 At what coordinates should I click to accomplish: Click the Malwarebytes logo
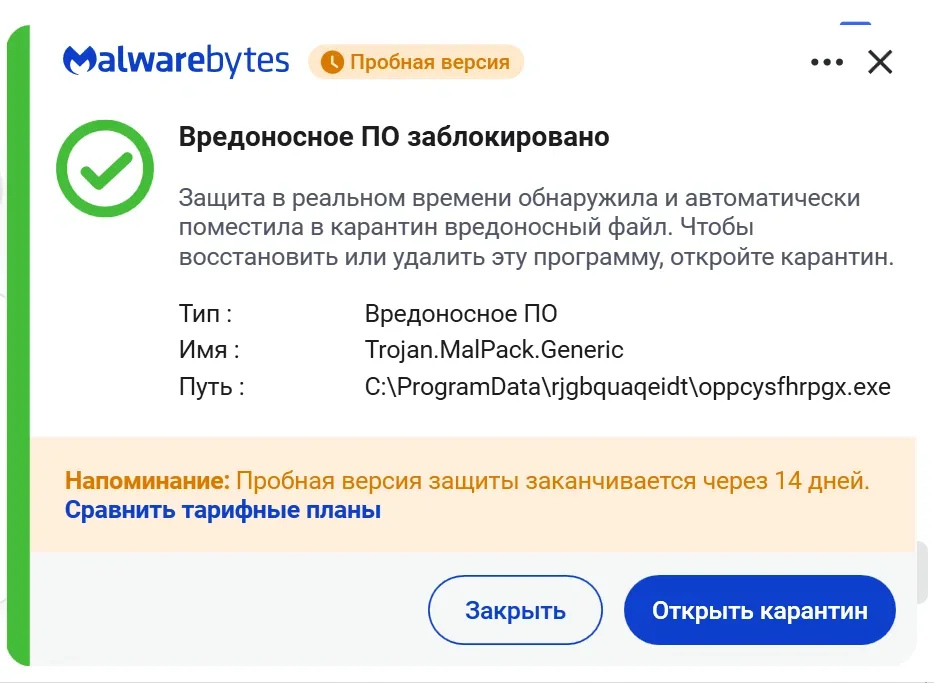(176, 61)
